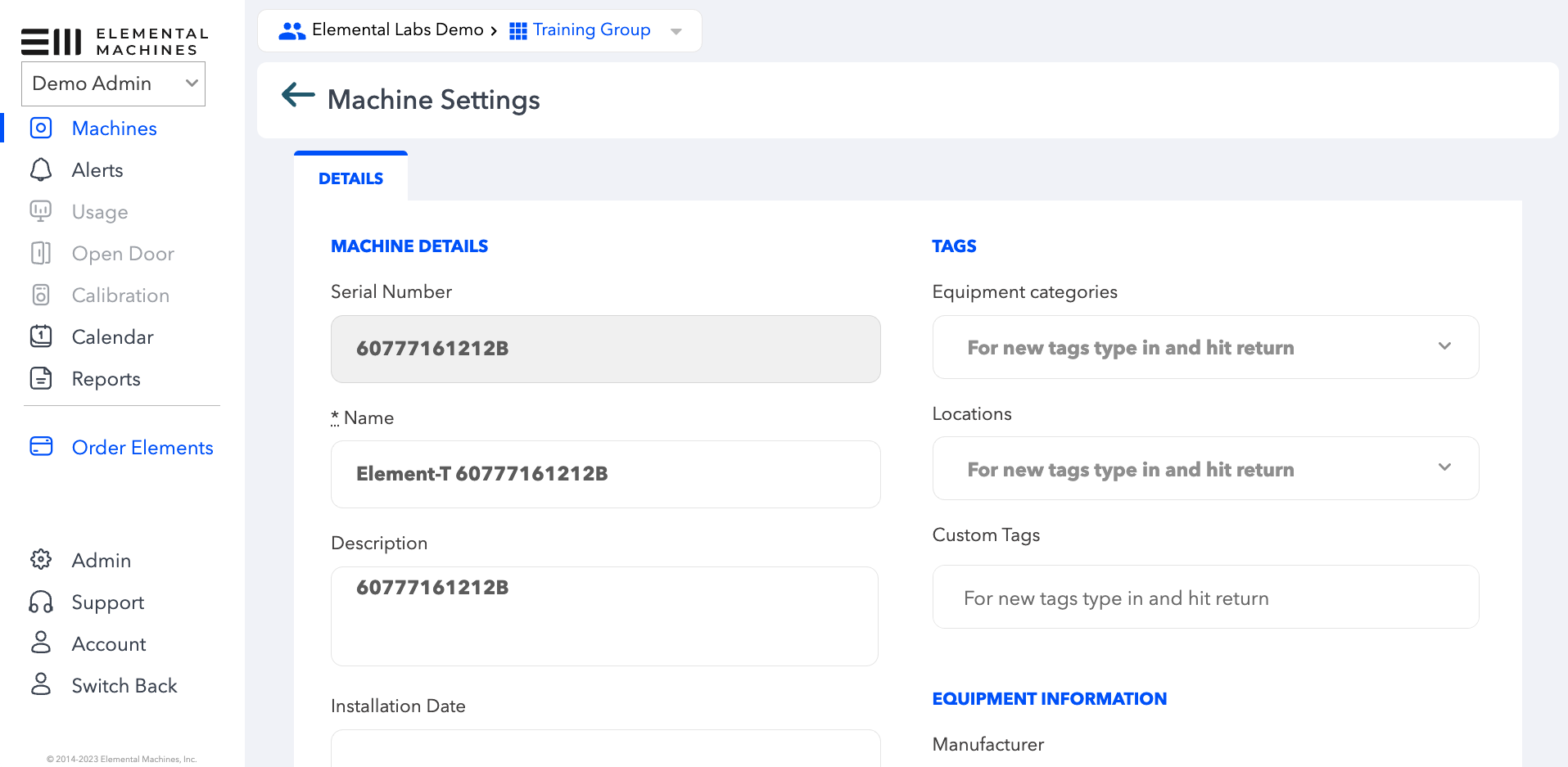Click the Name input field

click(x=605, y=474)
